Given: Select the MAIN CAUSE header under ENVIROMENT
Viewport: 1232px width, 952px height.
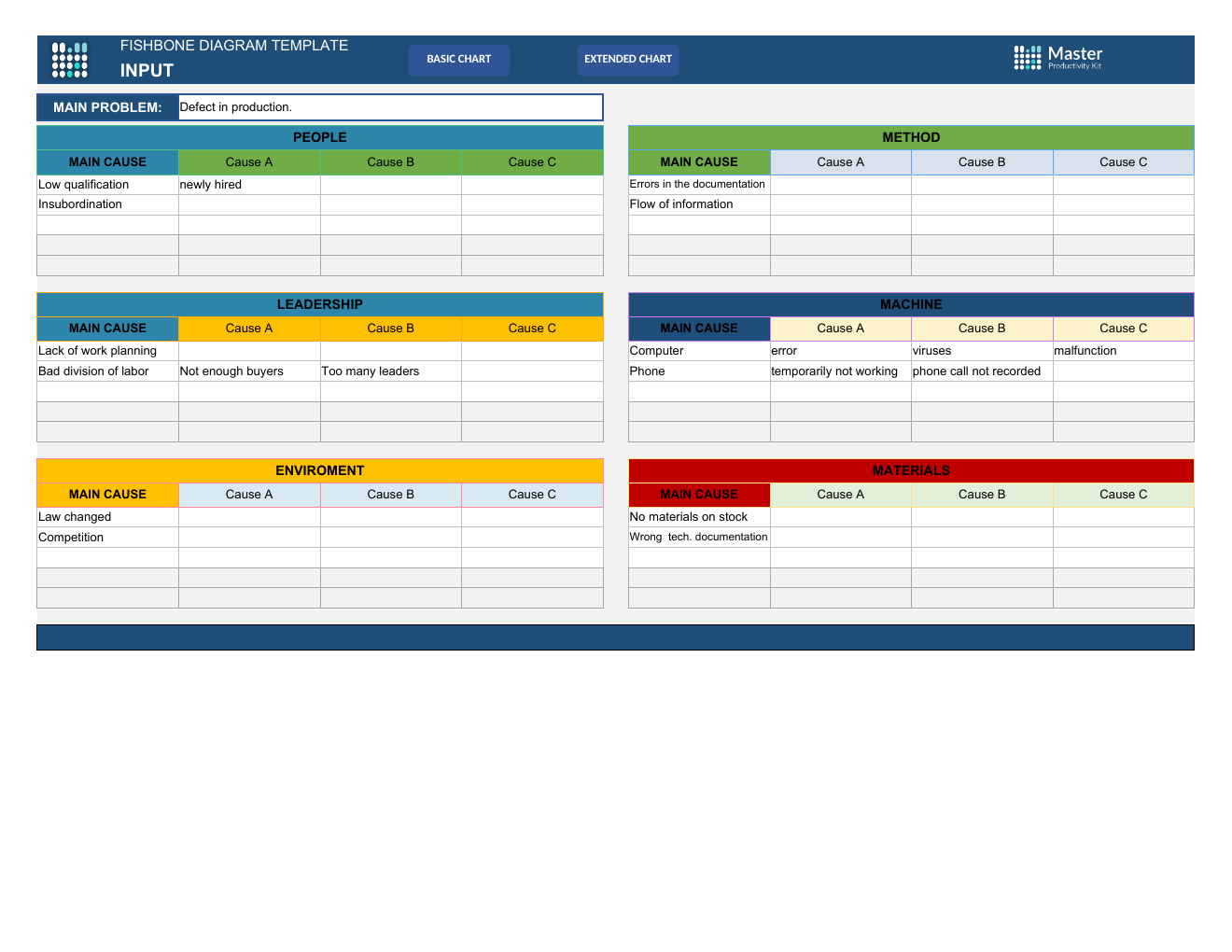Looking at the screenshot, I should 107,495.
